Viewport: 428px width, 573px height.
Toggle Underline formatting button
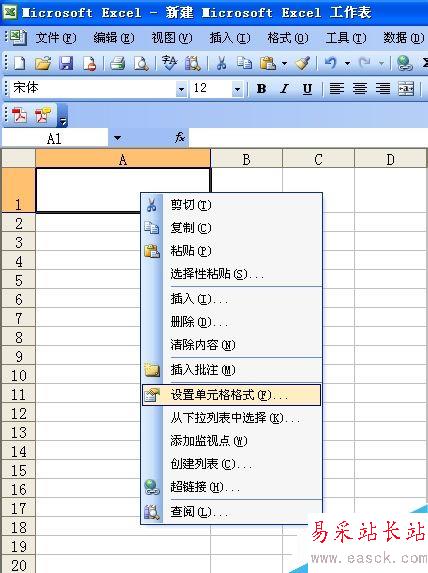[x=307, y=88]
